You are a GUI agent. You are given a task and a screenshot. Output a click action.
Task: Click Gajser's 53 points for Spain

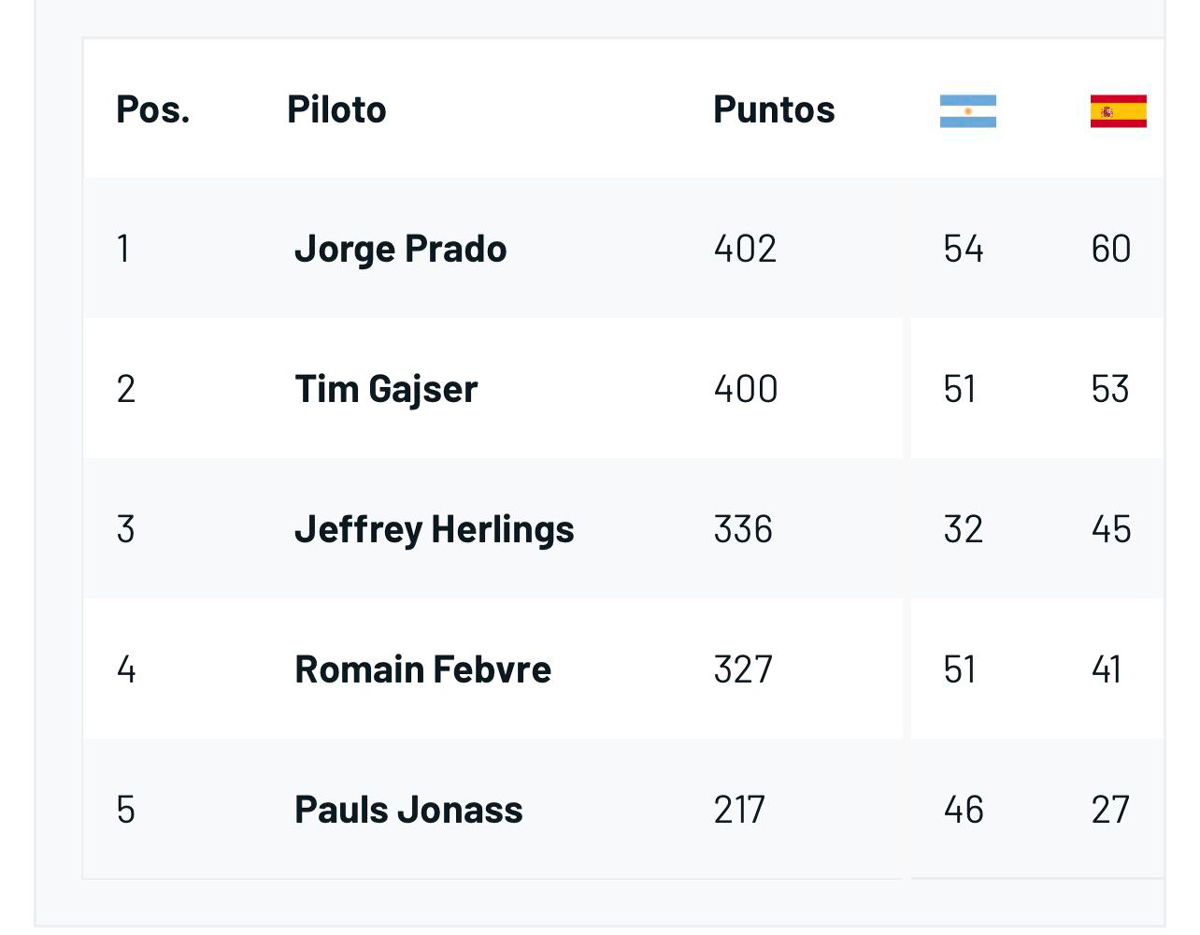click(1110, 389)
